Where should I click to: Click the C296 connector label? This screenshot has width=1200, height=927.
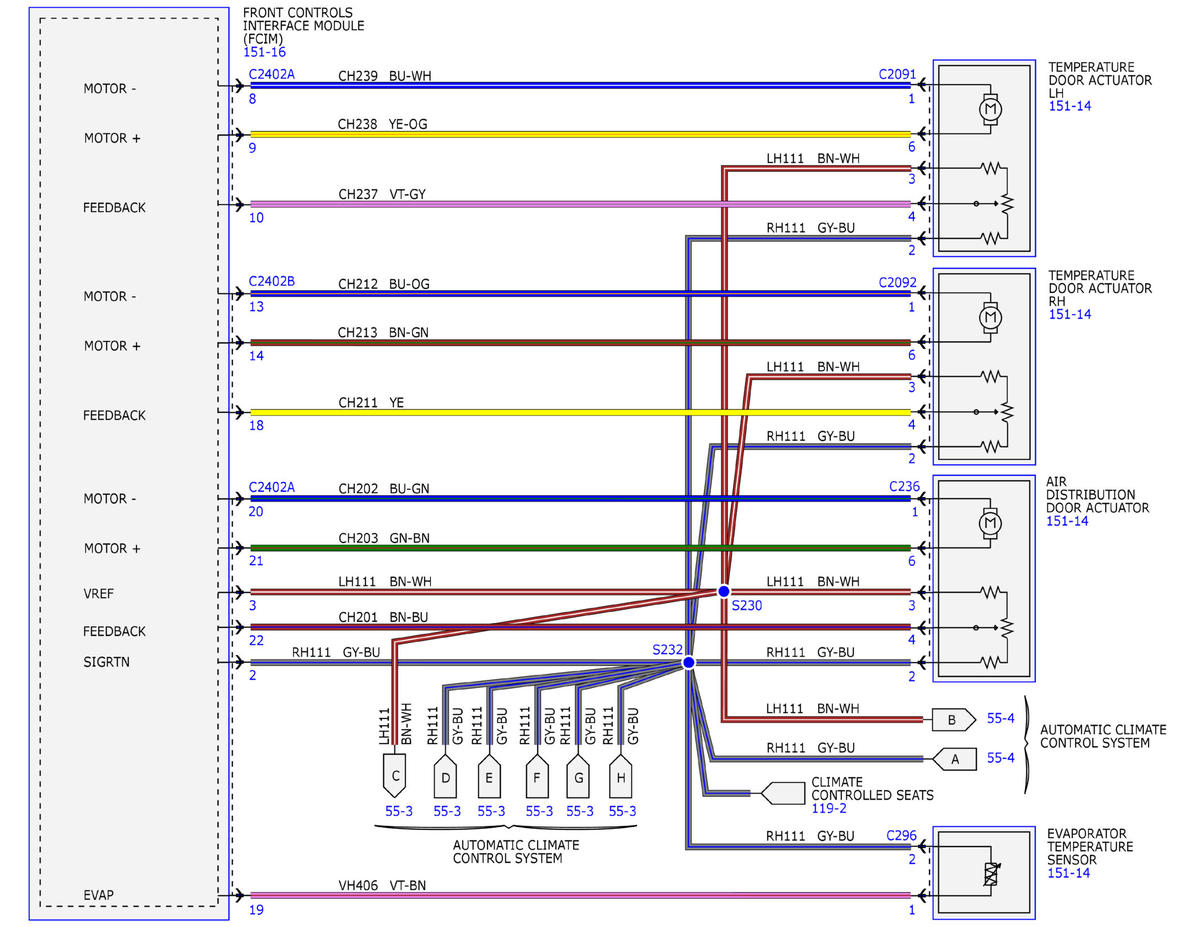pyautogui.click(x=901, y=835)
